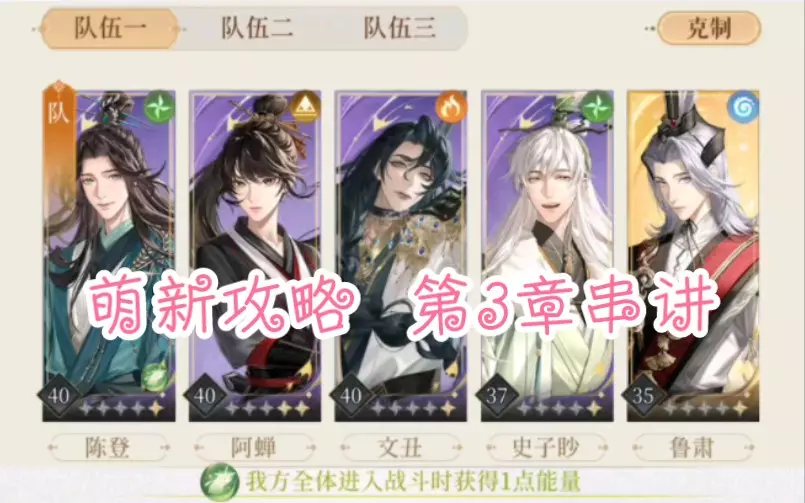
Task: Open the 克制 counter button
Action: tap(708, 28)
